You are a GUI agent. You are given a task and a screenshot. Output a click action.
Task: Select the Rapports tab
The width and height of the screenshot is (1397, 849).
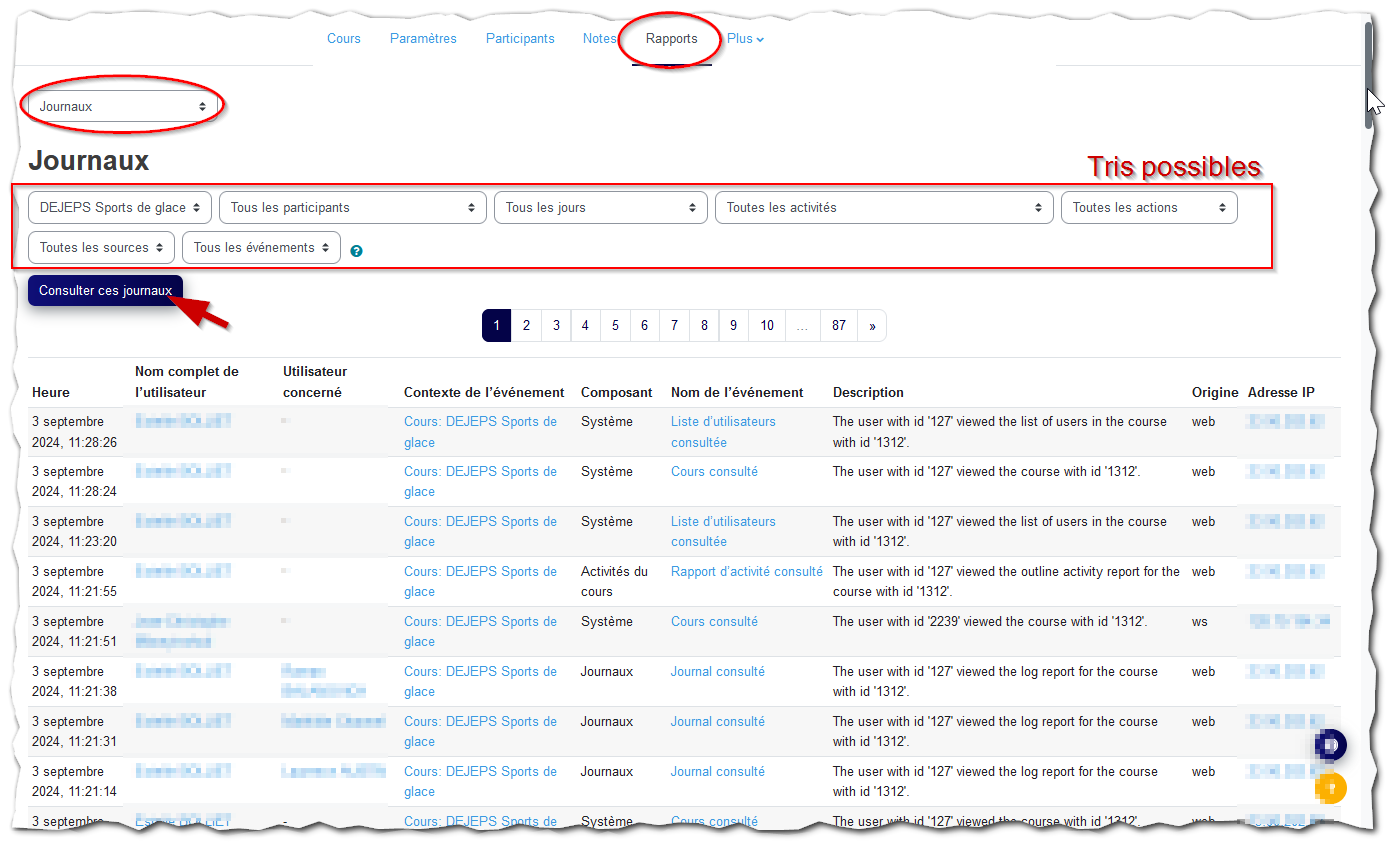(x=672, y=39)
